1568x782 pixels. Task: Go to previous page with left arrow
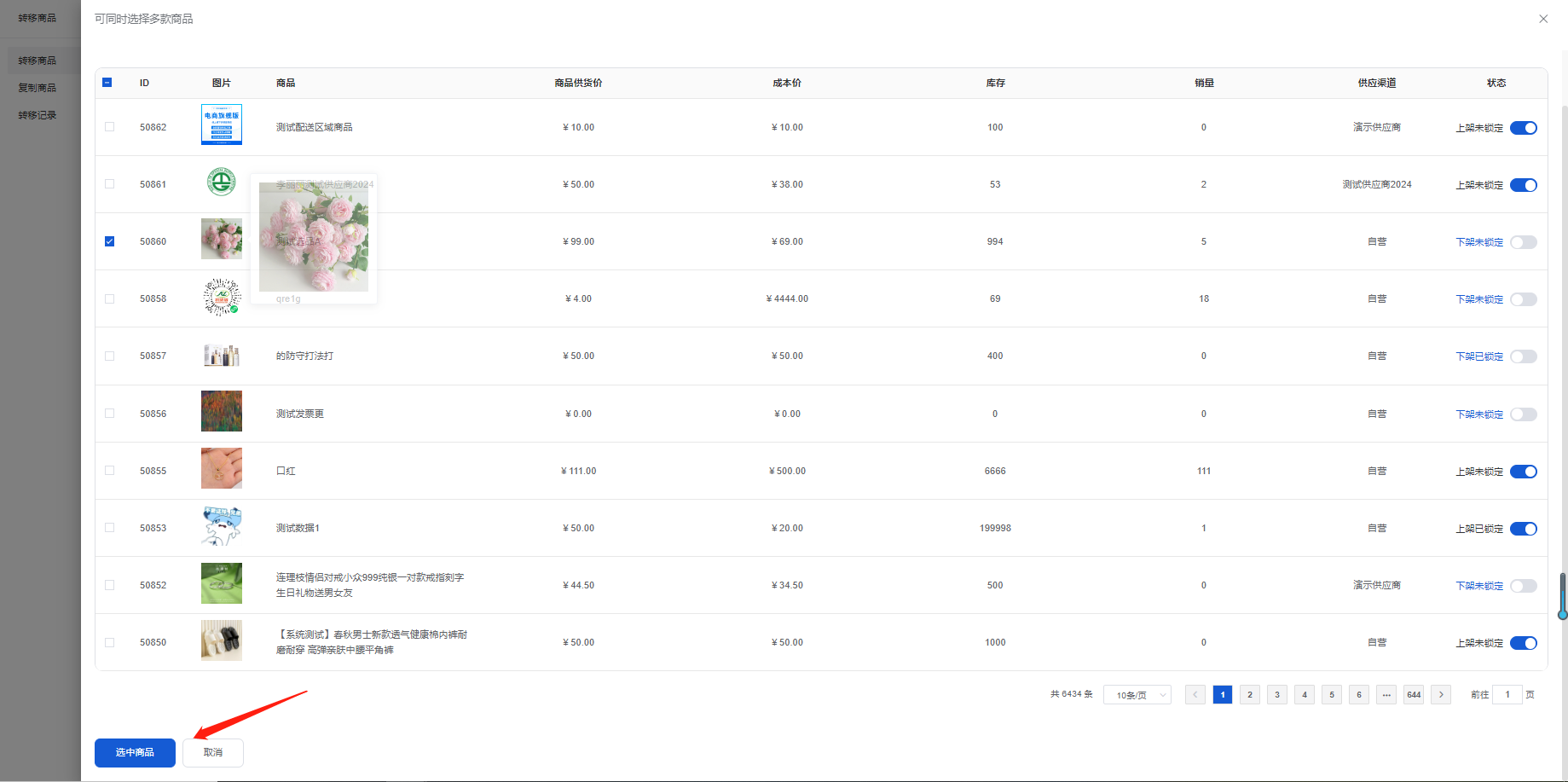1195,695
